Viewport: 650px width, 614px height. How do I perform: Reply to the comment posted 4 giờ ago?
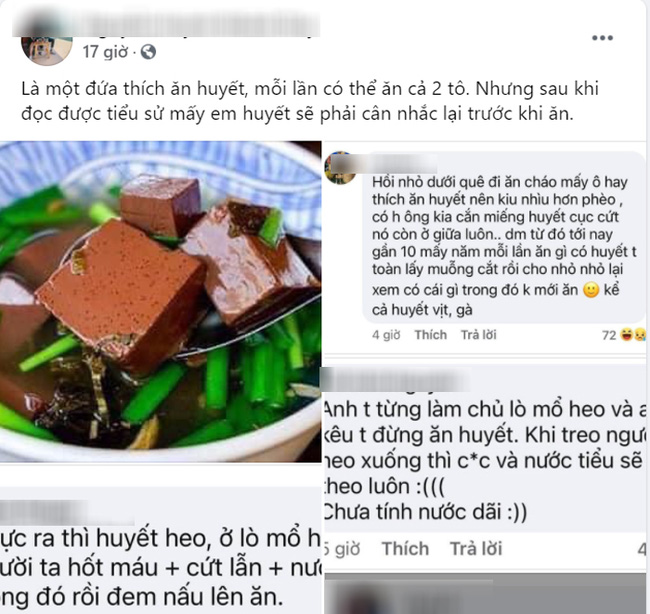[x=478, y=335]
